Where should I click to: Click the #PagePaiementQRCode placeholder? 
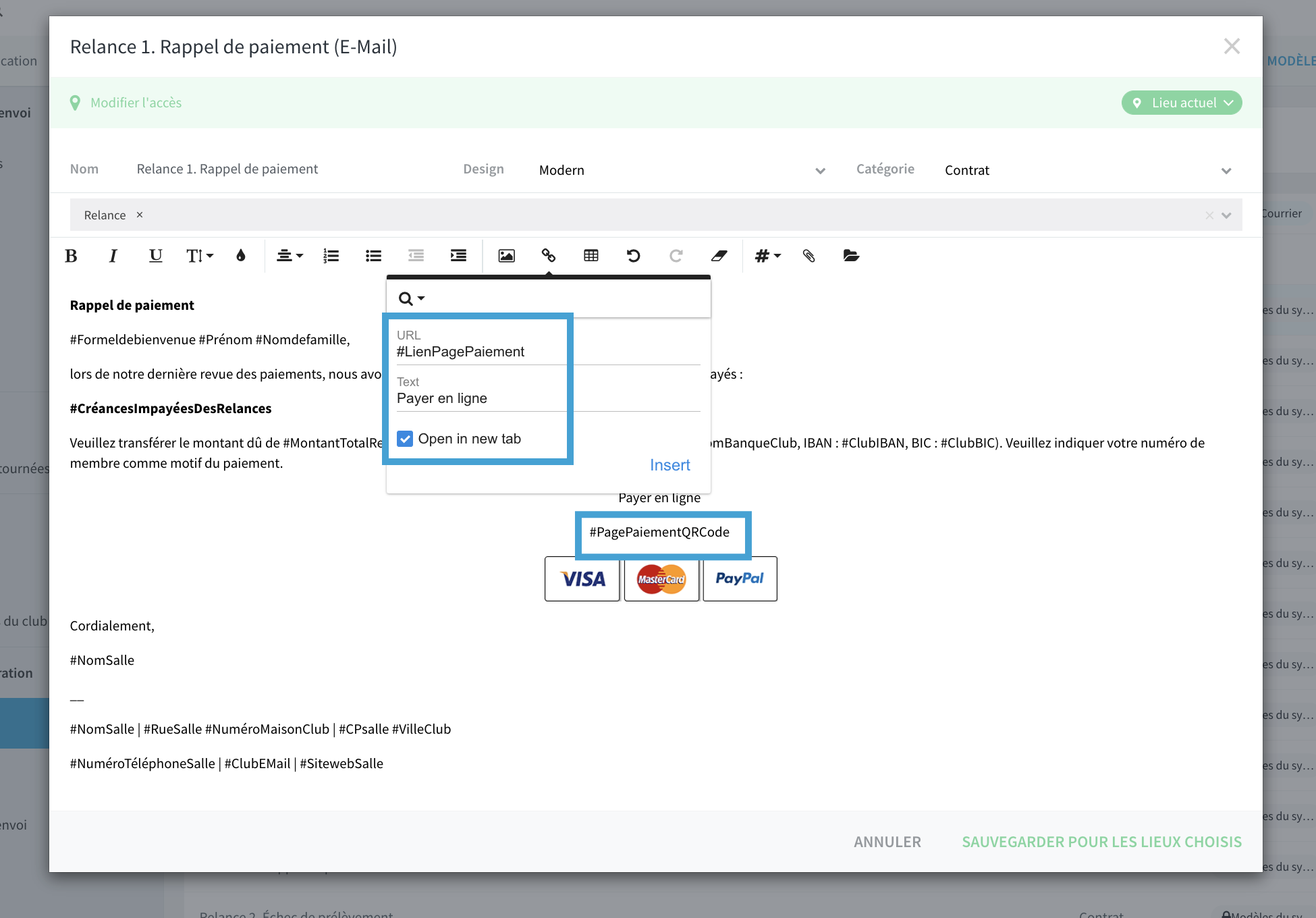click(x=659, y=532)
